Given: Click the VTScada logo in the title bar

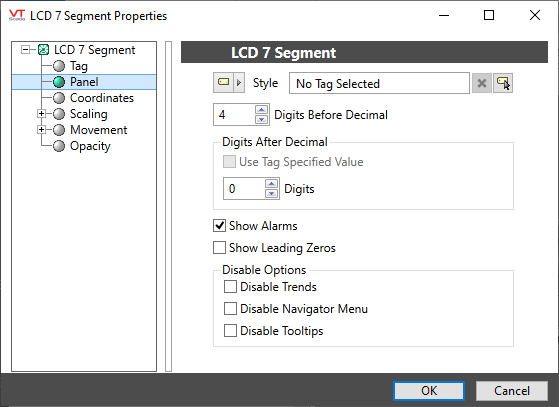Looking at the screenshot, I should (x=17, y=15).
